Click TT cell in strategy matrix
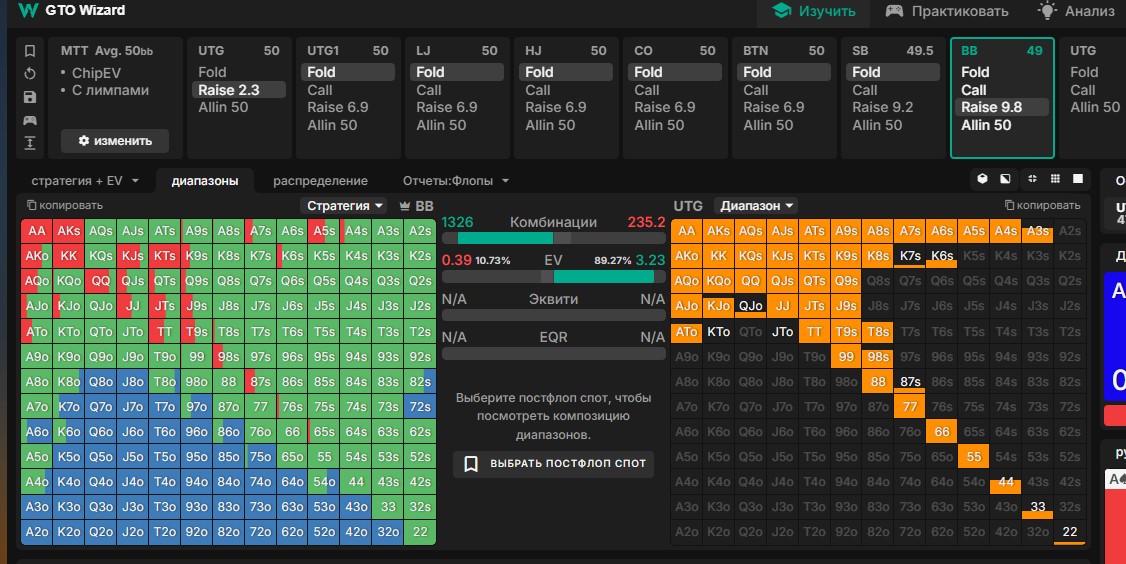This screenshot has width=1126, height=564. [x=164, y=331]
